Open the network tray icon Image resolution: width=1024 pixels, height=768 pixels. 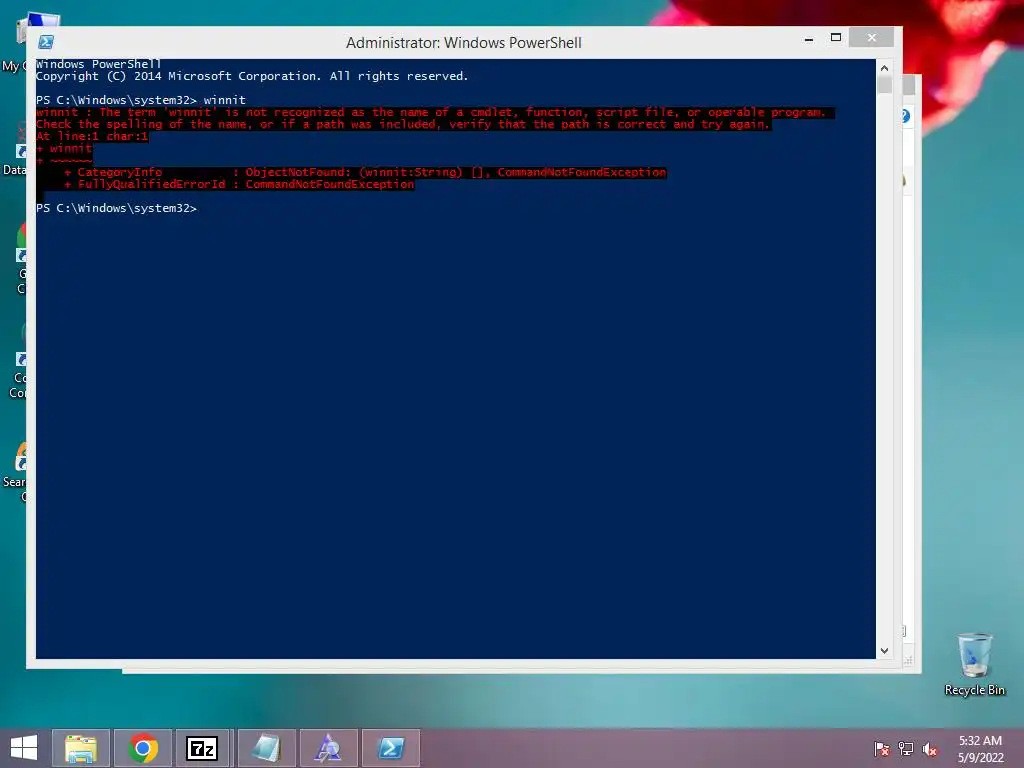pos(906,749)
